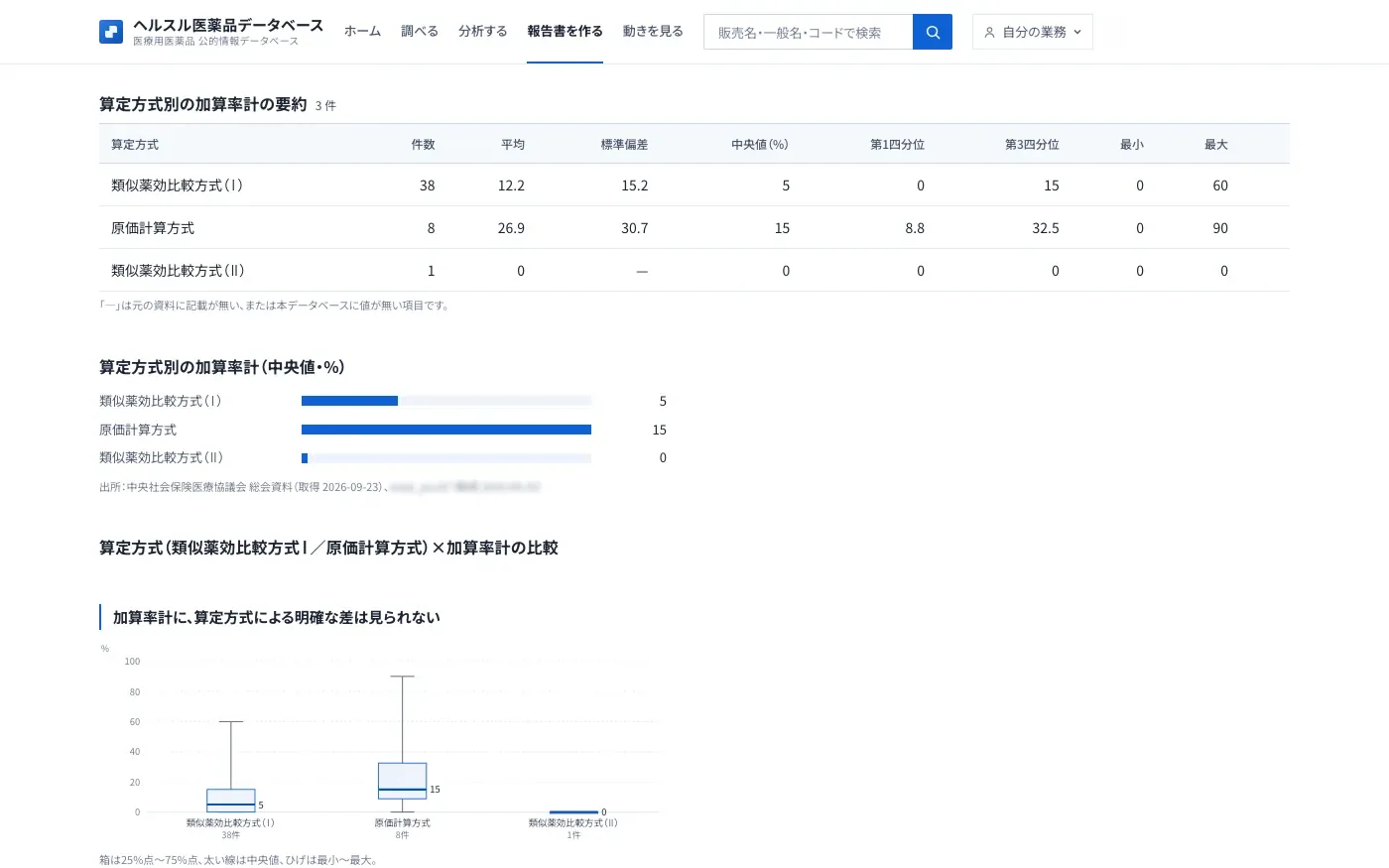Click the 30.7 standard deviation cell
This screenshot has width=1389, height=868.
[x=635, y=228]
